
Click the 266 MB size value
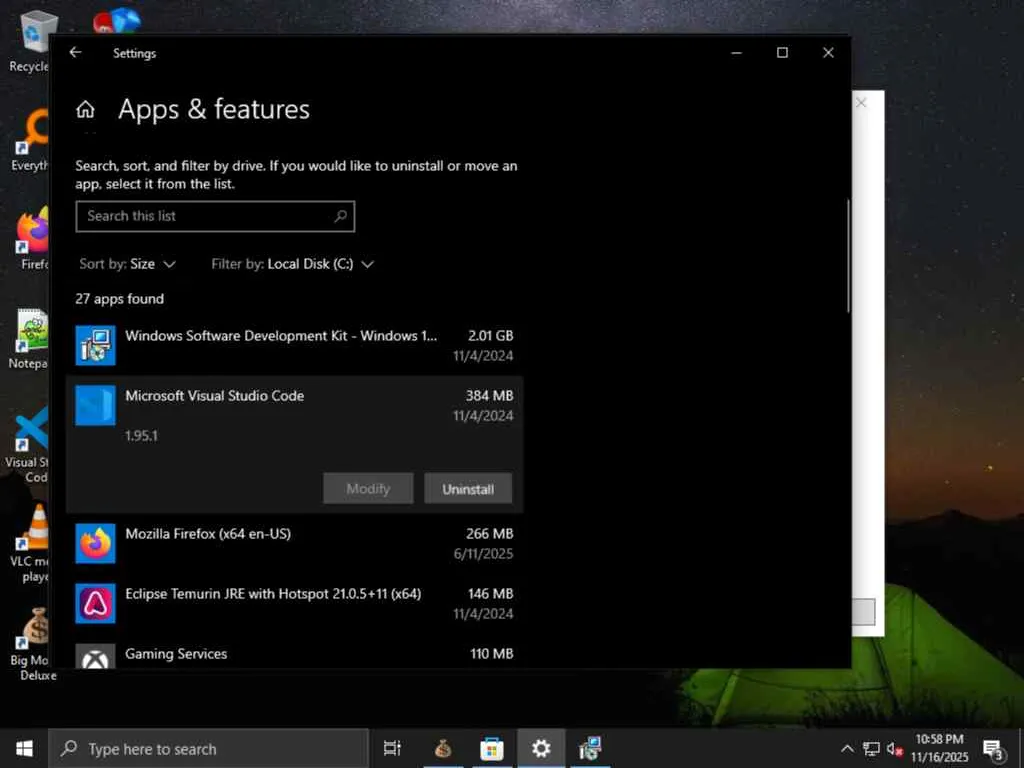tap(489, 534)
